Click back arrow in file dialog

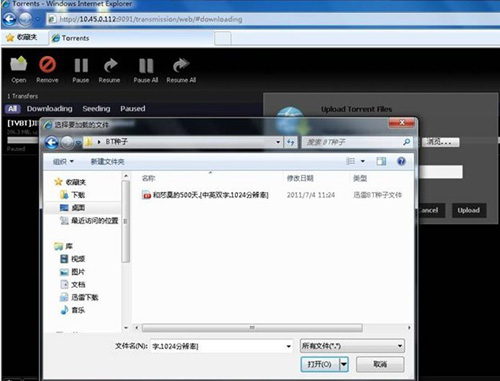pyautogui.click(x=51, y=143)
